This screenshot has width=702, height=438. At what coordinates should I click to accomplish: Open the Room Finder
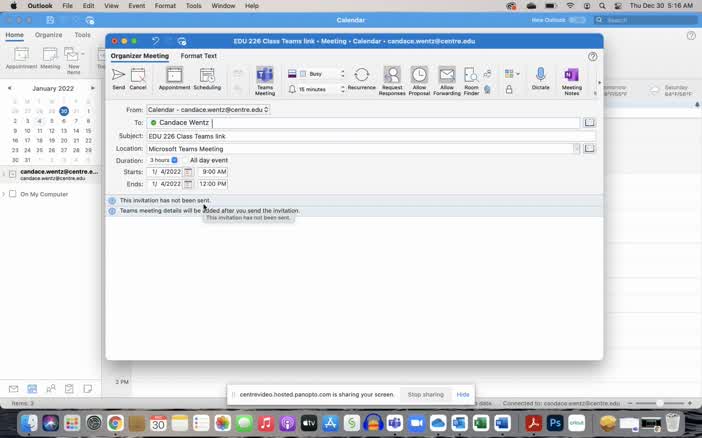(x=471, y=81)
